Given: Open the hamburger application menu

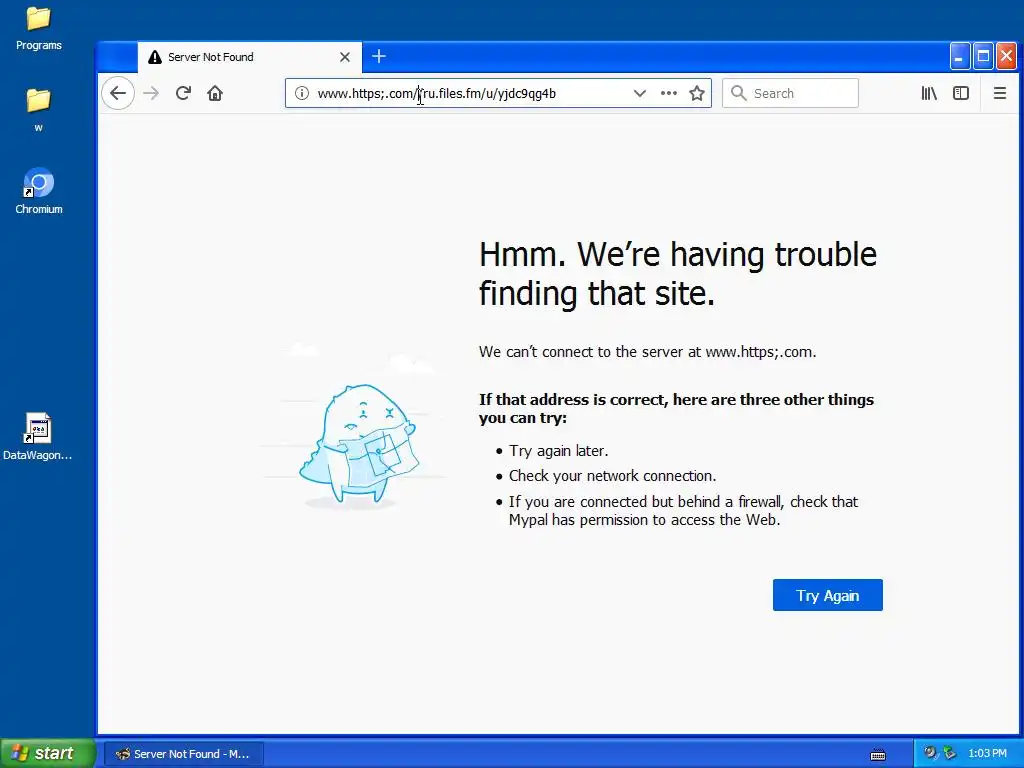Looking at the screenshot, I should 1000,93.
